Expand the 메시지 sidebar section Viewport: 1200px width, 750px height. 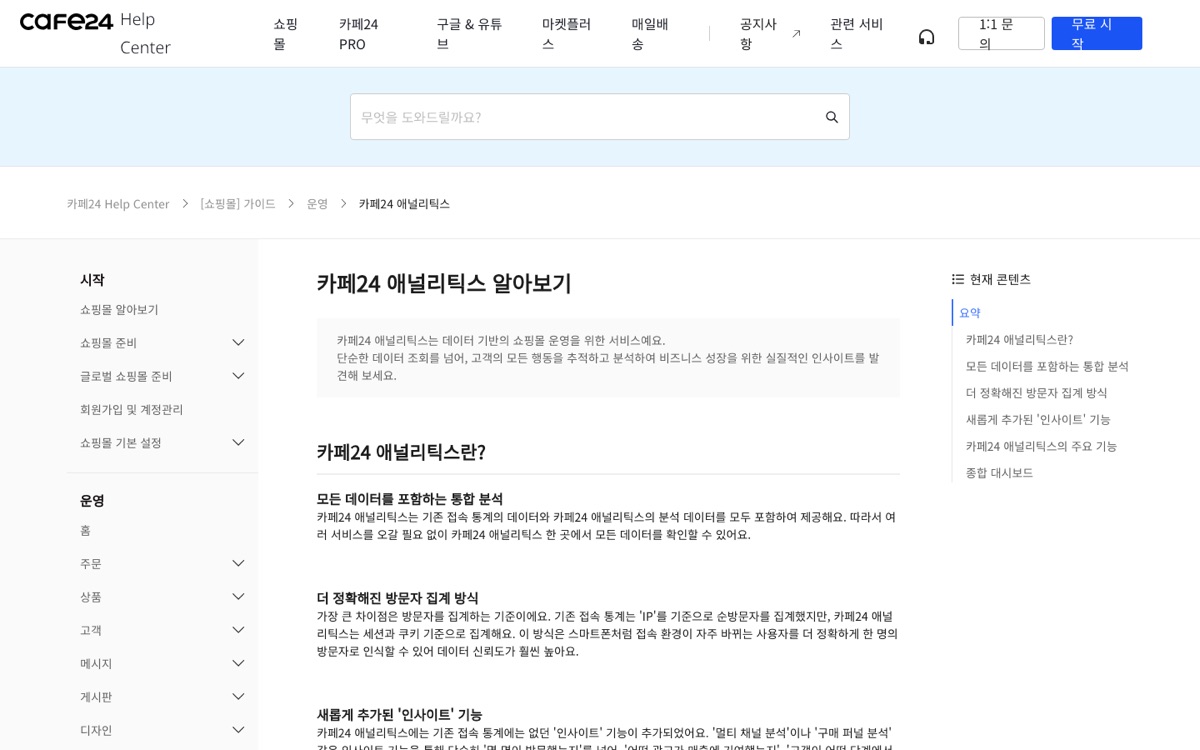point(238,664)
